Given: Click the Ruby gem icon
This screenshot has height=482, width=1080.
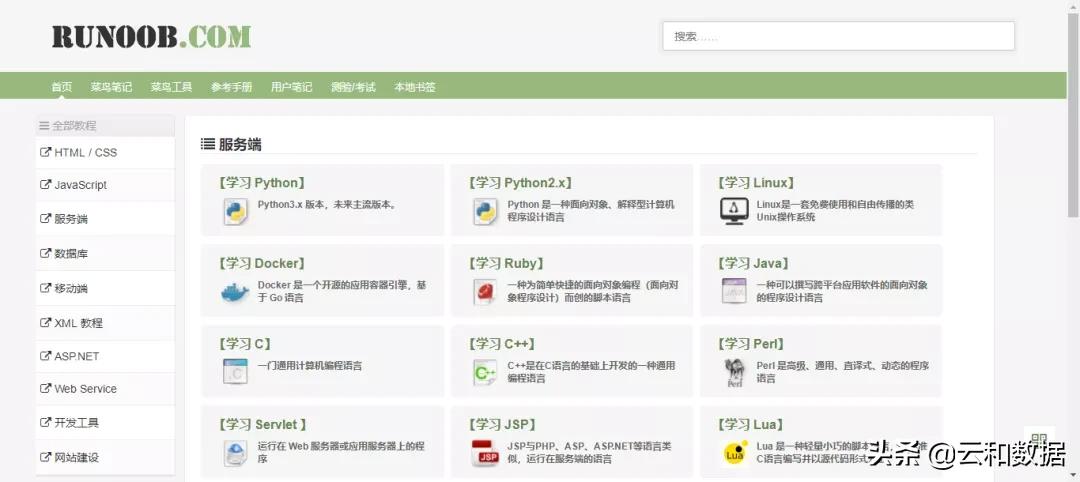Looking at the screenshot, I should click(x=485, y=292).
